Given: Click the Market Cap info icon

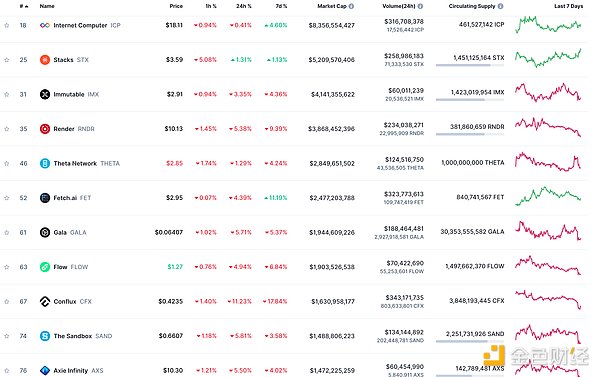Looking at the screenshot, I should coord(351,6).
